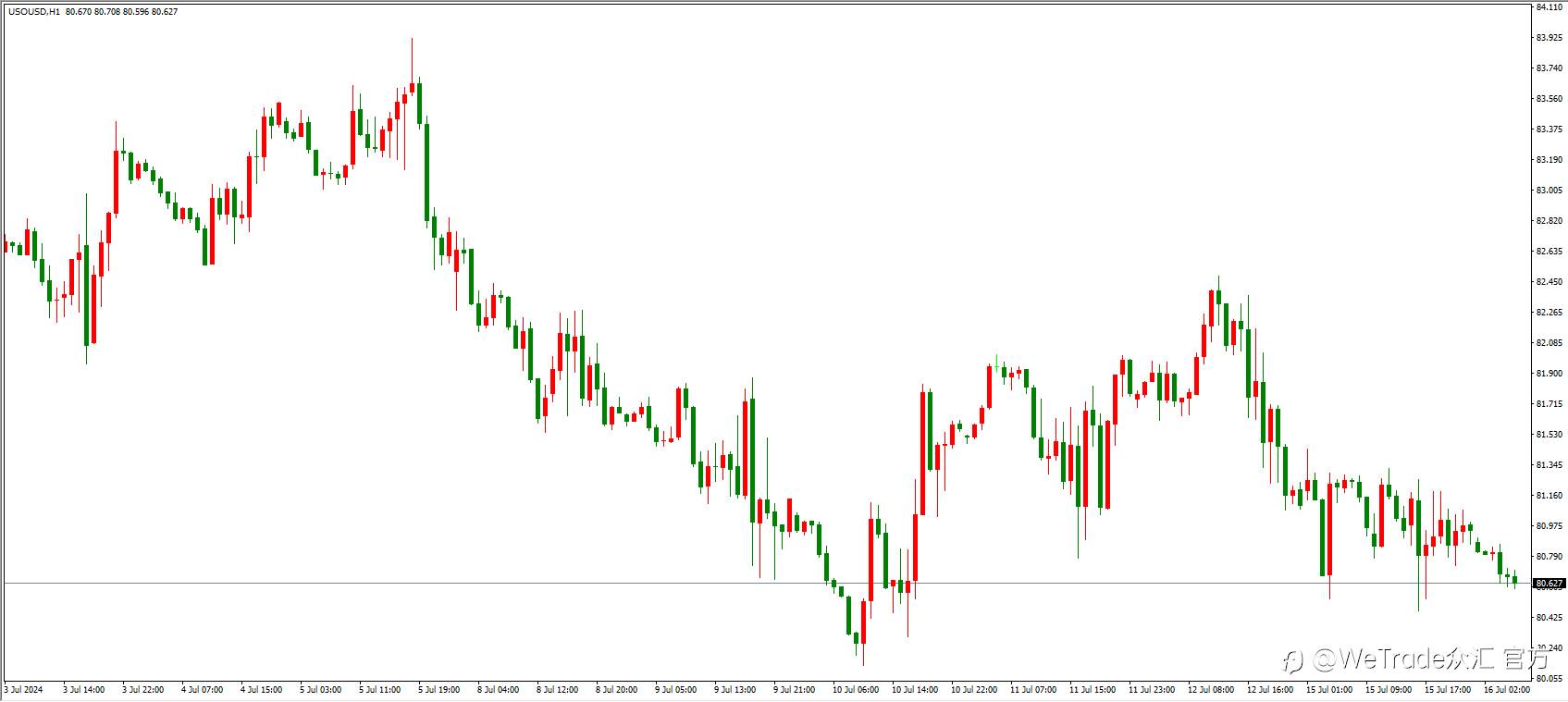Viewport: 1568px width, 702px height.
Task: Pick the 83.190 price scale value
Action: tap(1549, 160)
